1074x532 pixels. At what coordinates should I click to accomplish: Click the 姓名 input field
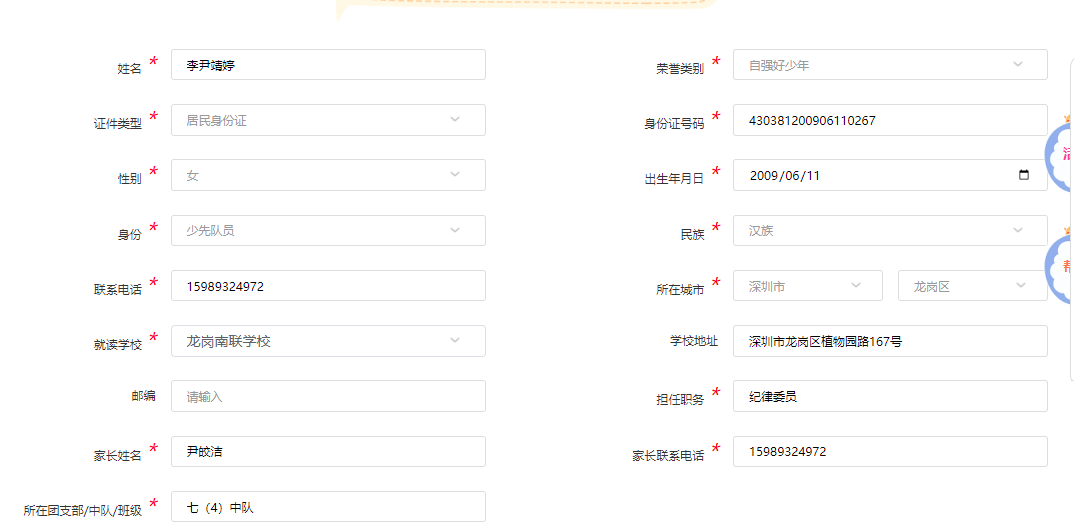coord(328,66)
